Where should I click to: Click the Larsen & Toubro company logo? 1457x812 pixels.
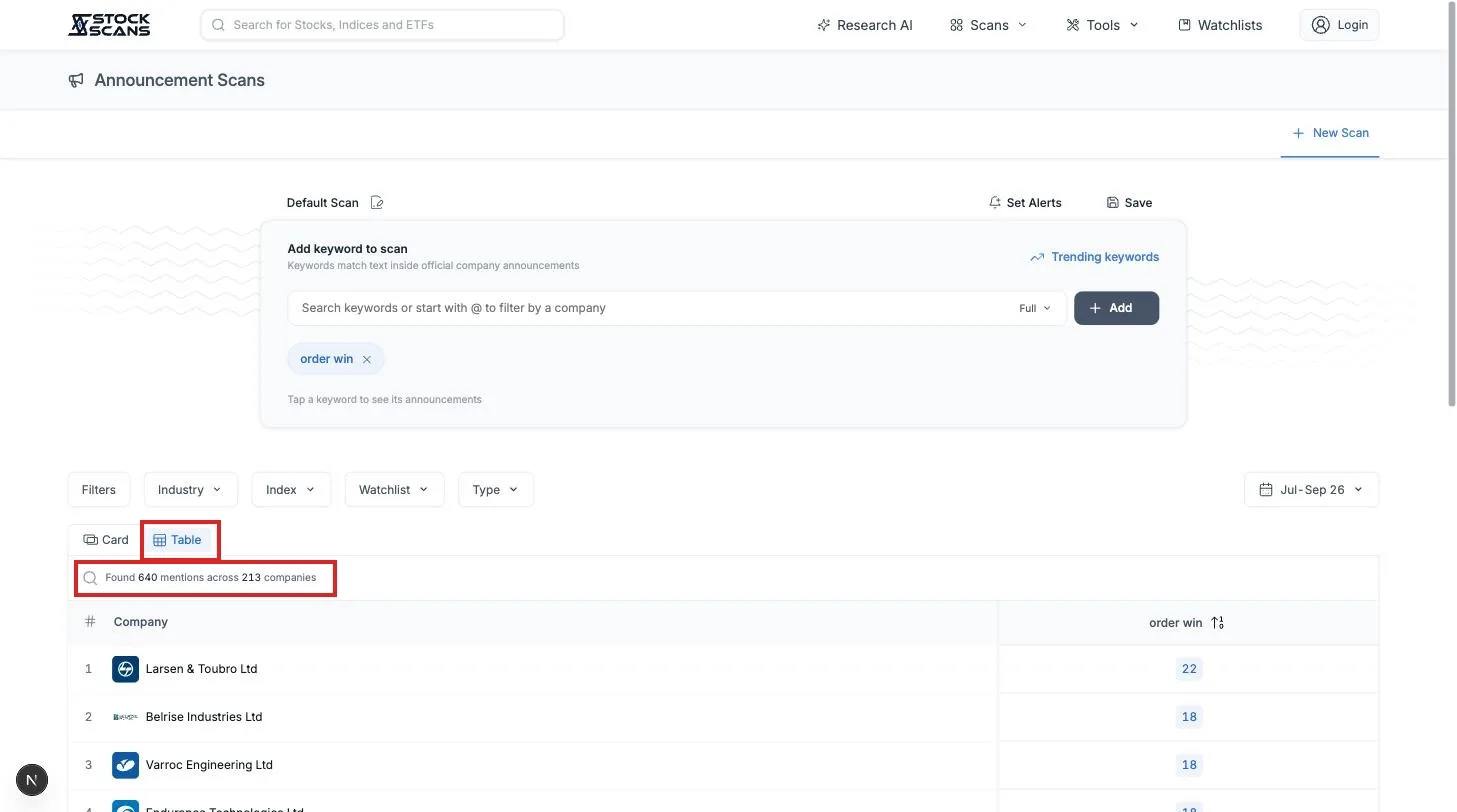[x=125, y=669]
